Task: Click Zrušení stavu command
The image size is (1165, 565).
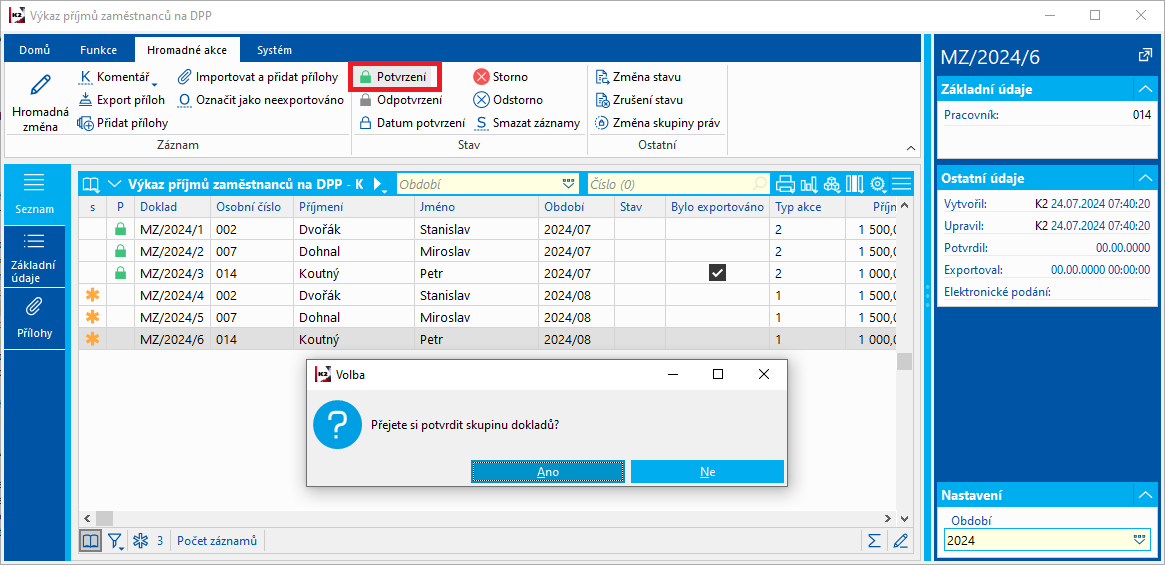Action: pos(639,100)
